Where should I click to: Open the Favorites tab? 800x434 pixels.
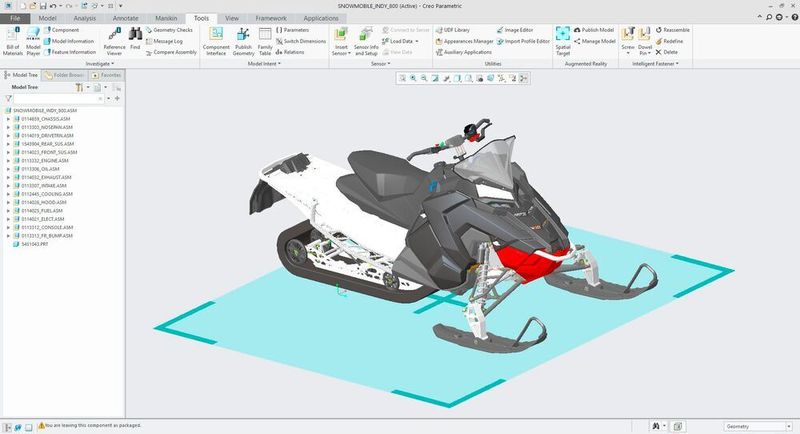point(106,75)
